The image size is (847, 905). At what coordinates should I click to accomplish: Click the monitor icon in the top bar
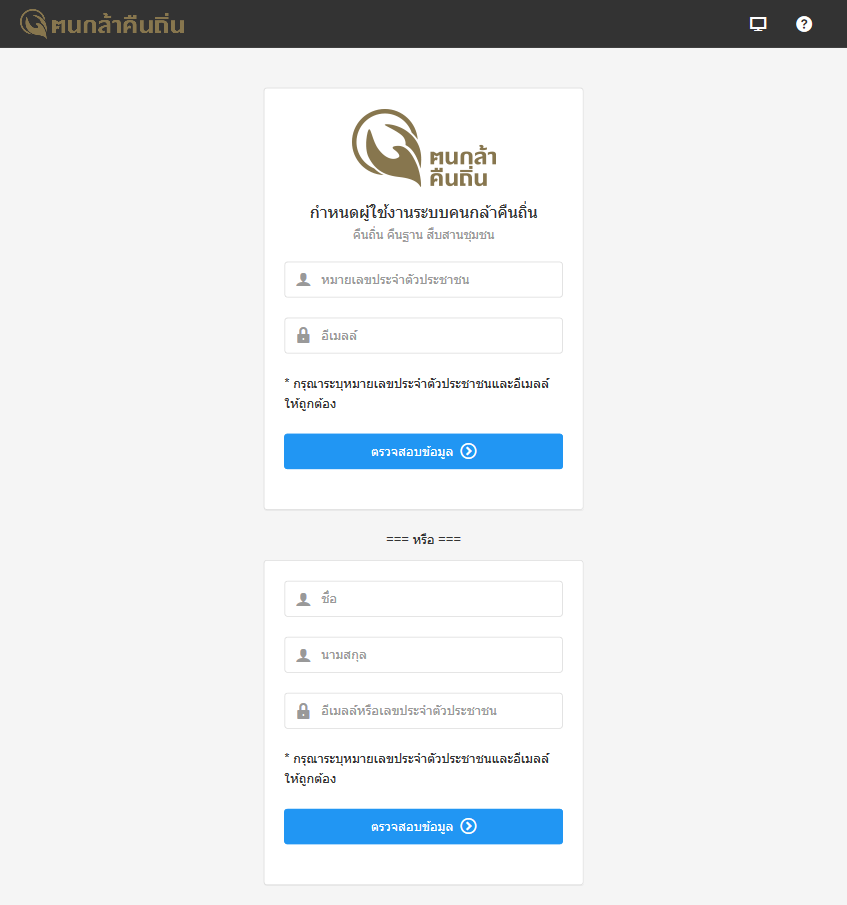tap(758, 24)
